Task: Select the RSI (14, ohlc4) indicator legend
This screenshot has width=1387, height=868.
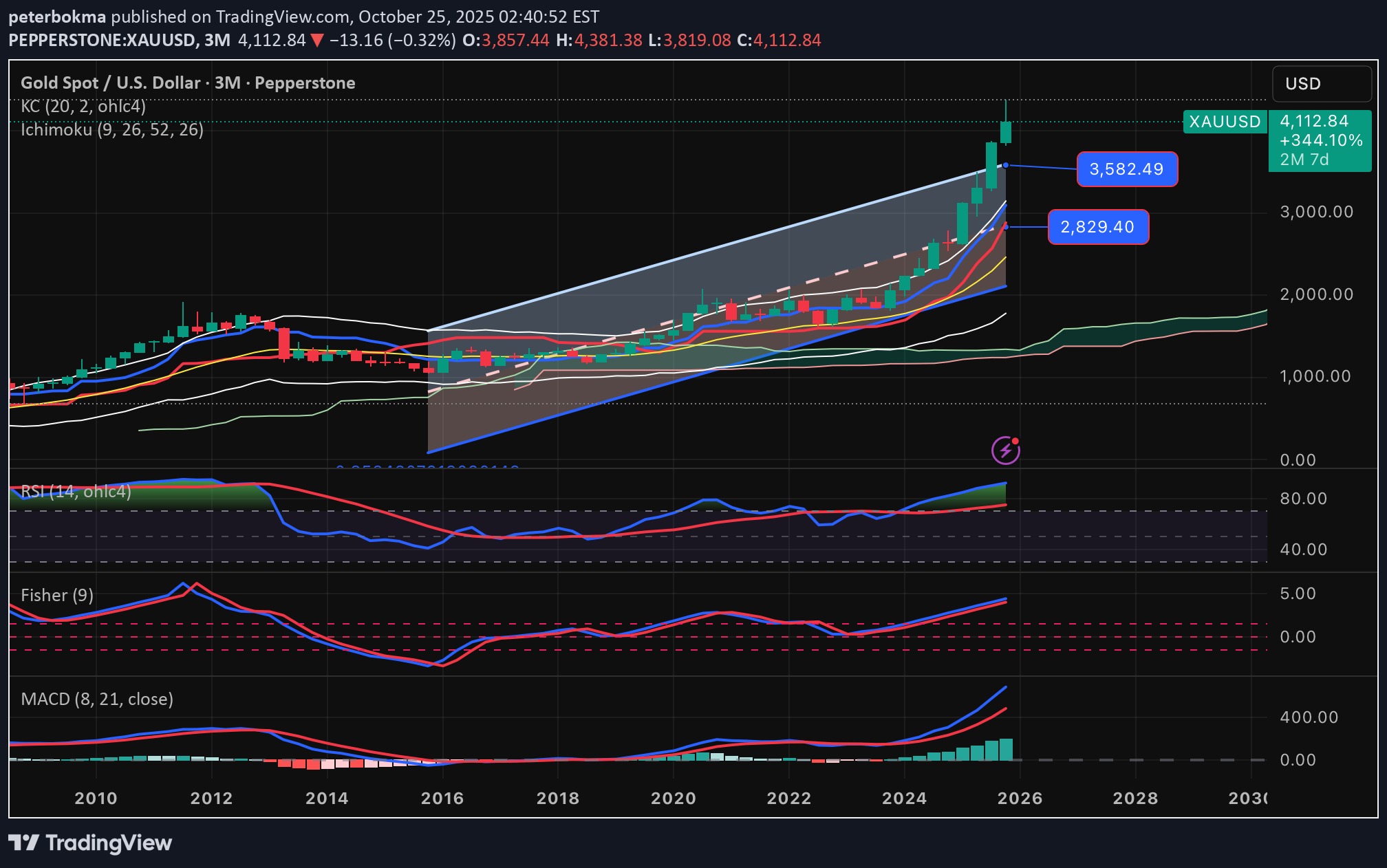Action: (76, 491)
